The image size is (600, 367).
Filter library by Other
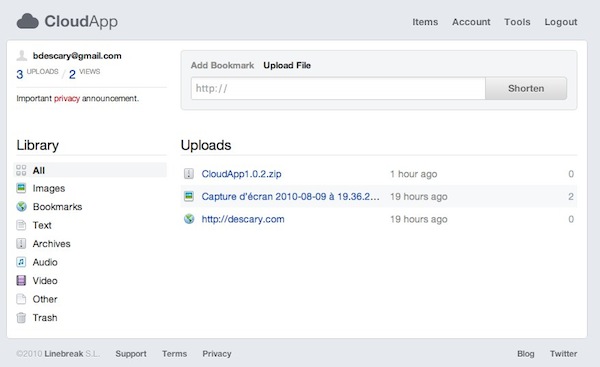45,299
